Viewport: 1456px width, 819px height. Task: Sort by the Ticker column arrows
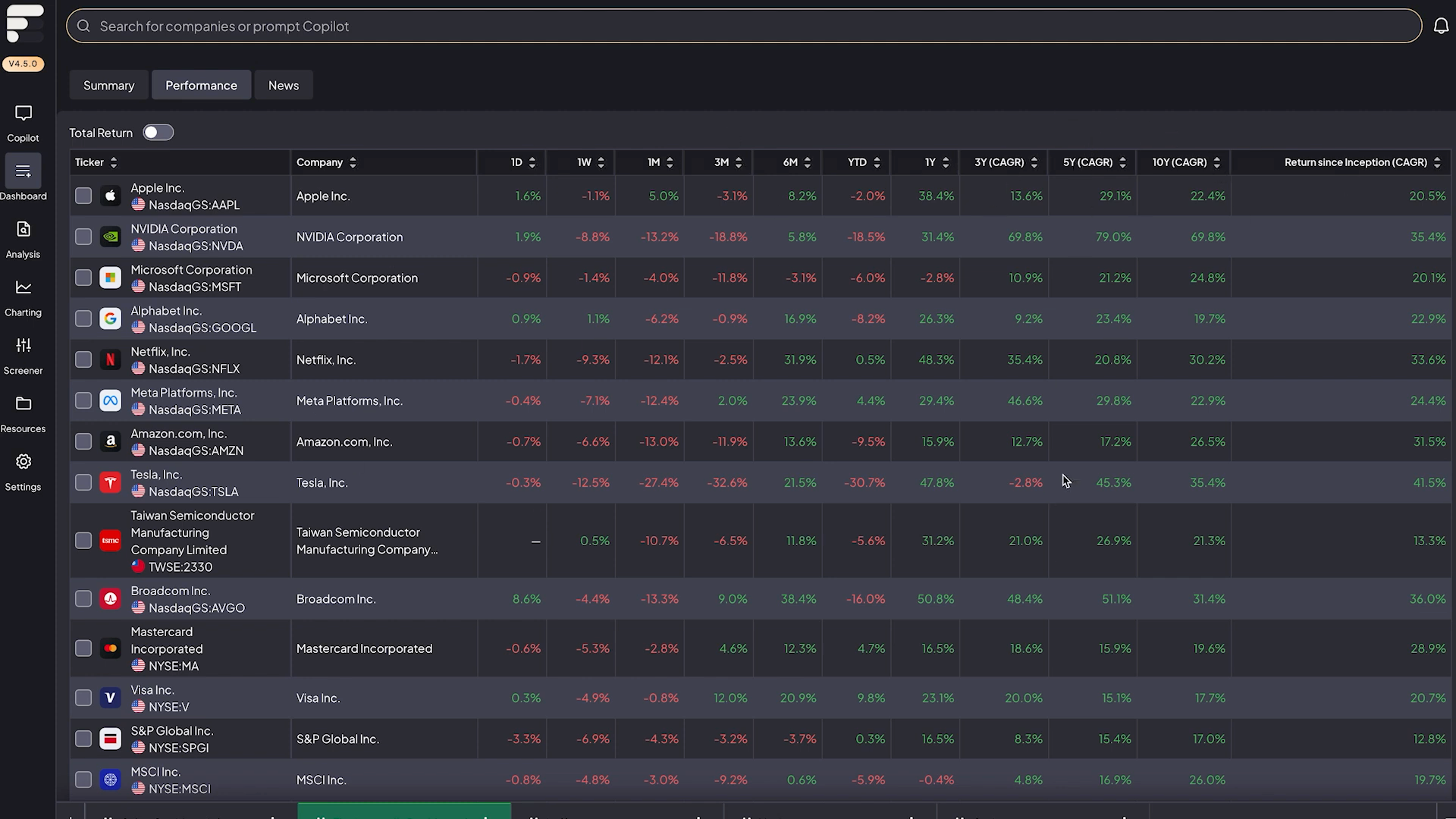click(x=114, y=163)
